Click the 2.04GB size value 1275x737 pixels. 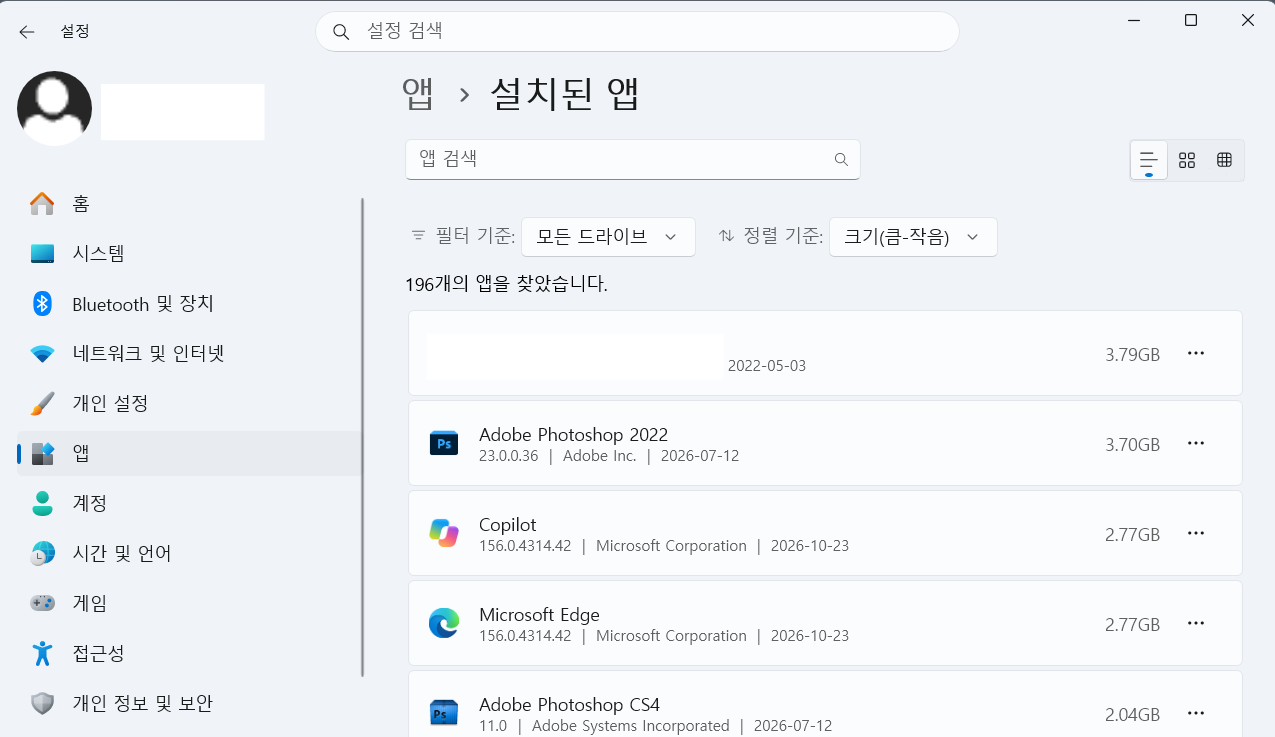(x=1132, y=715)
